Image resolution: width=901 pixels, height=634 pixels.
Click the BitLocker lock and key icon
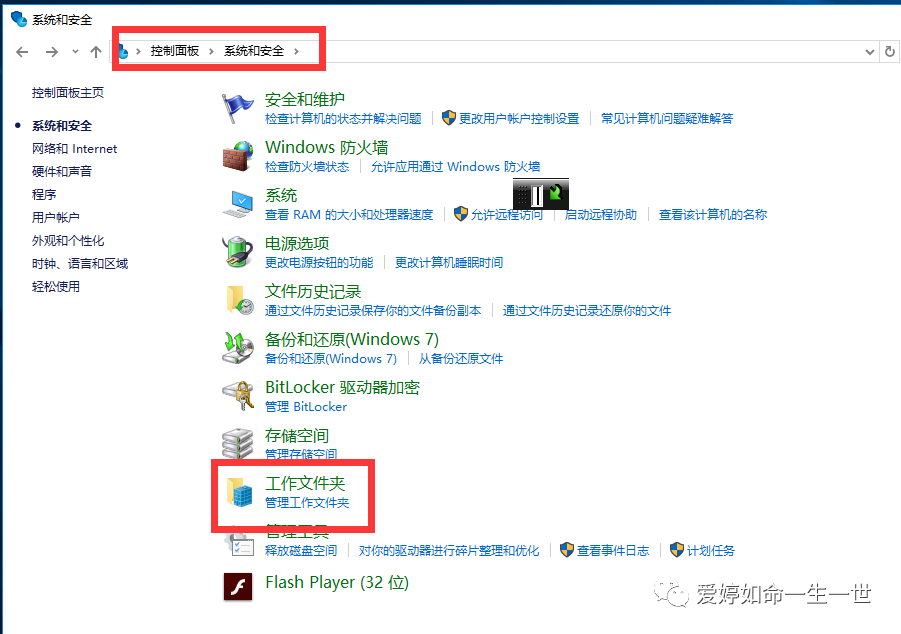(238, 395)
